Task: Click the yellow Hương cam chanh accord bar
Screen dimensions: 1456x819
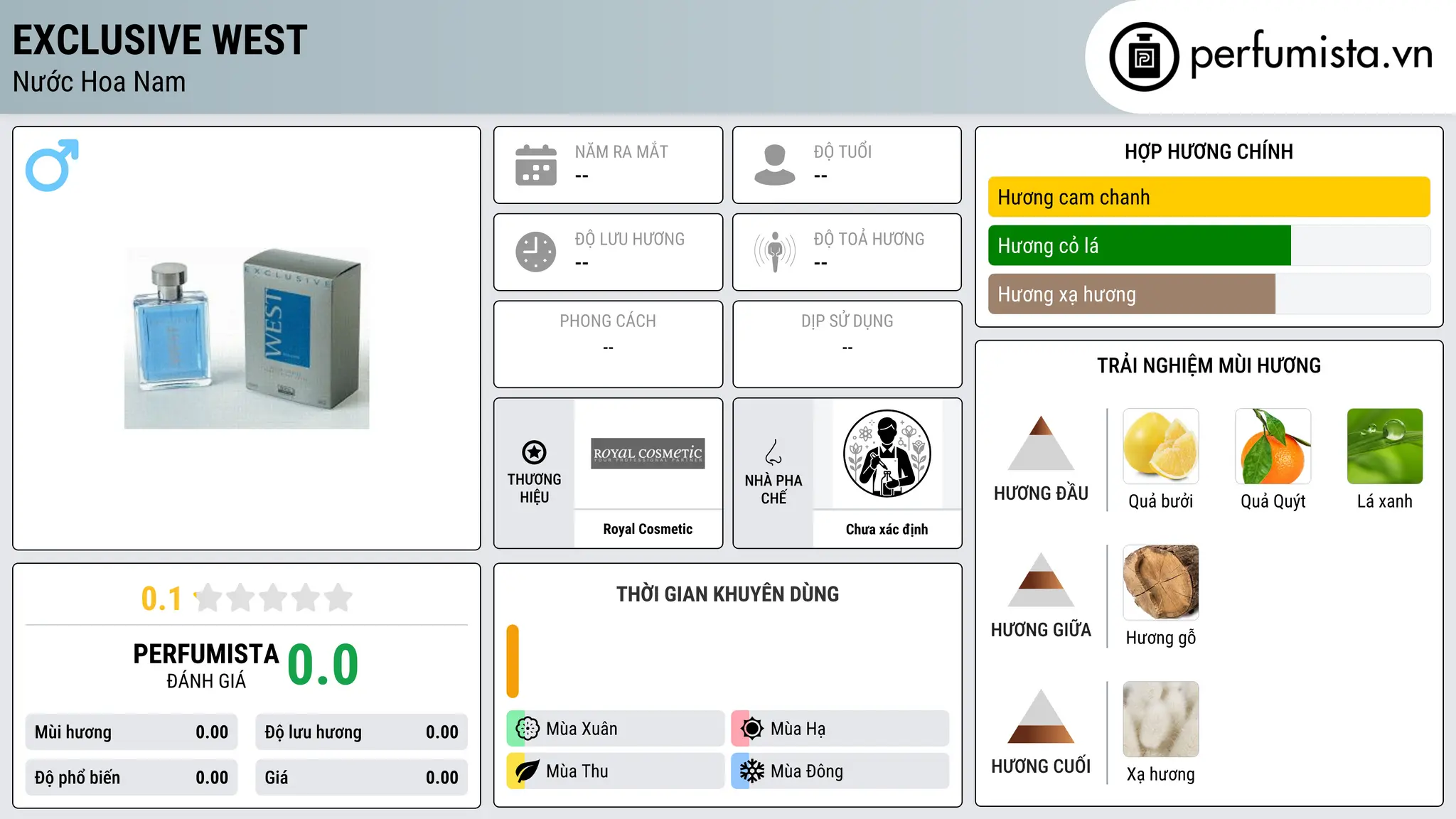Action: (x=1209, y=197)
